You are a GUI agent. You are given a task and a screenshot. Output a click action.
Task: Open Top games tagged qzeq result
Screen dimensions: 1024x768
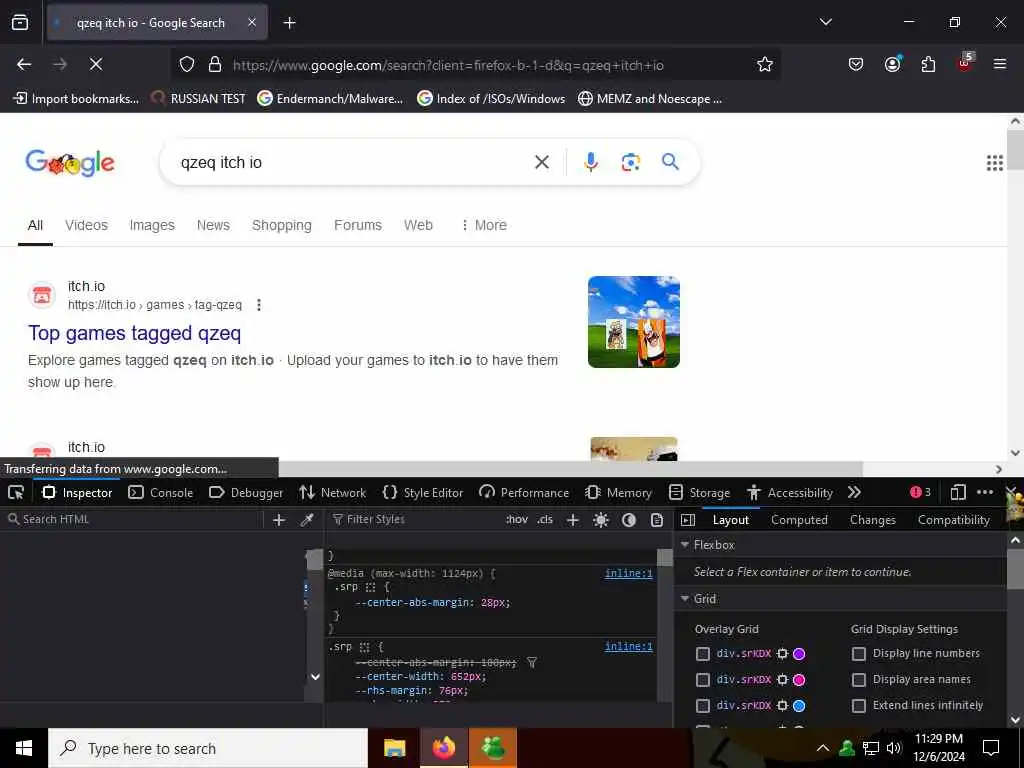click(x=135, y=333)
